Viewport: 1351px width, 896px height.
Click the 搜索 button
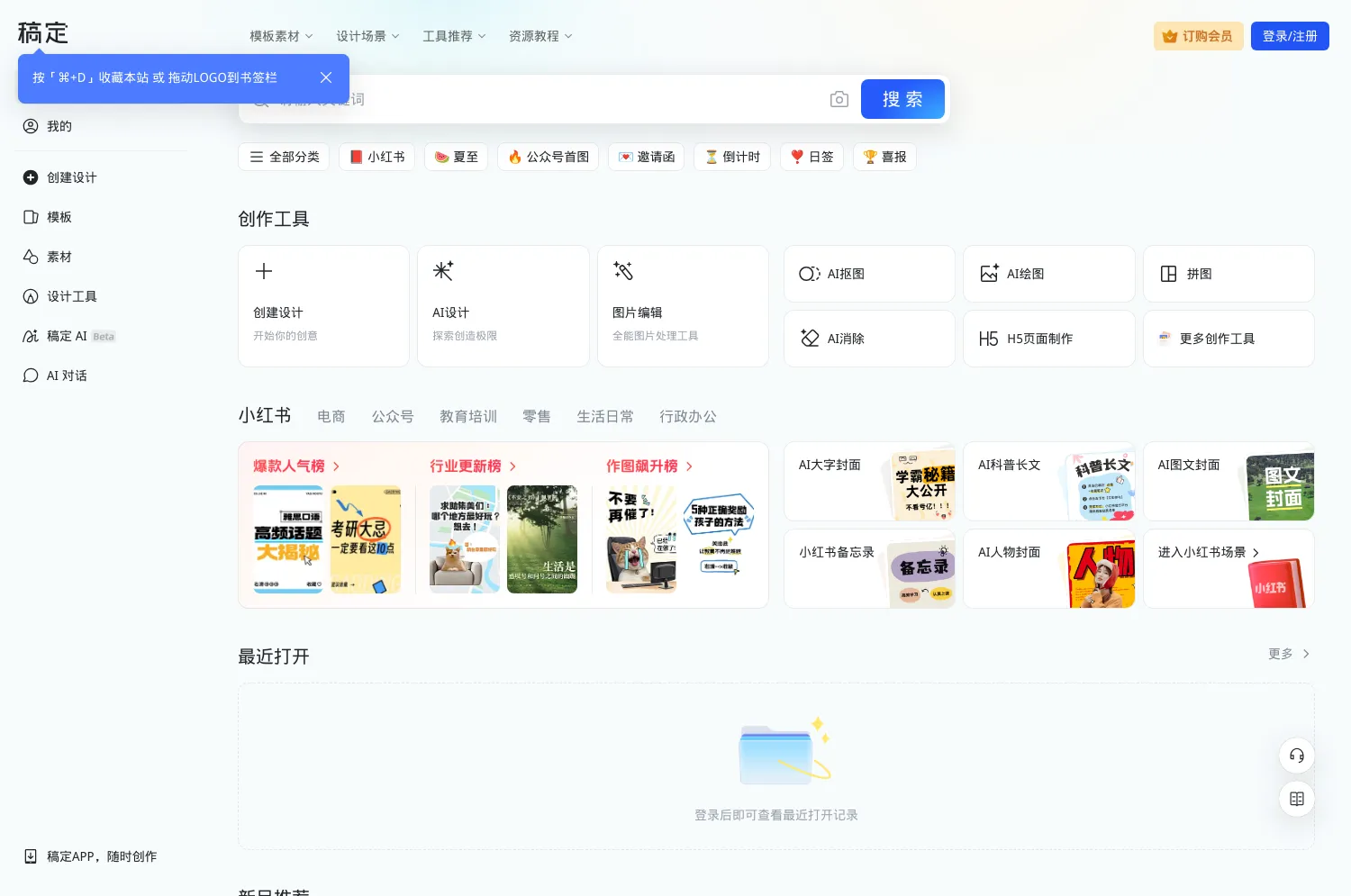point(902,99)
